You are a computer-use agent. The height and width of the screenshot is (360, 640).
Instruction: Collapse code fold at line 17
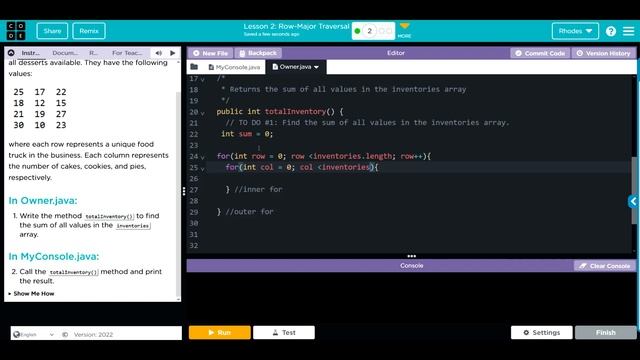tap(203, 79)
